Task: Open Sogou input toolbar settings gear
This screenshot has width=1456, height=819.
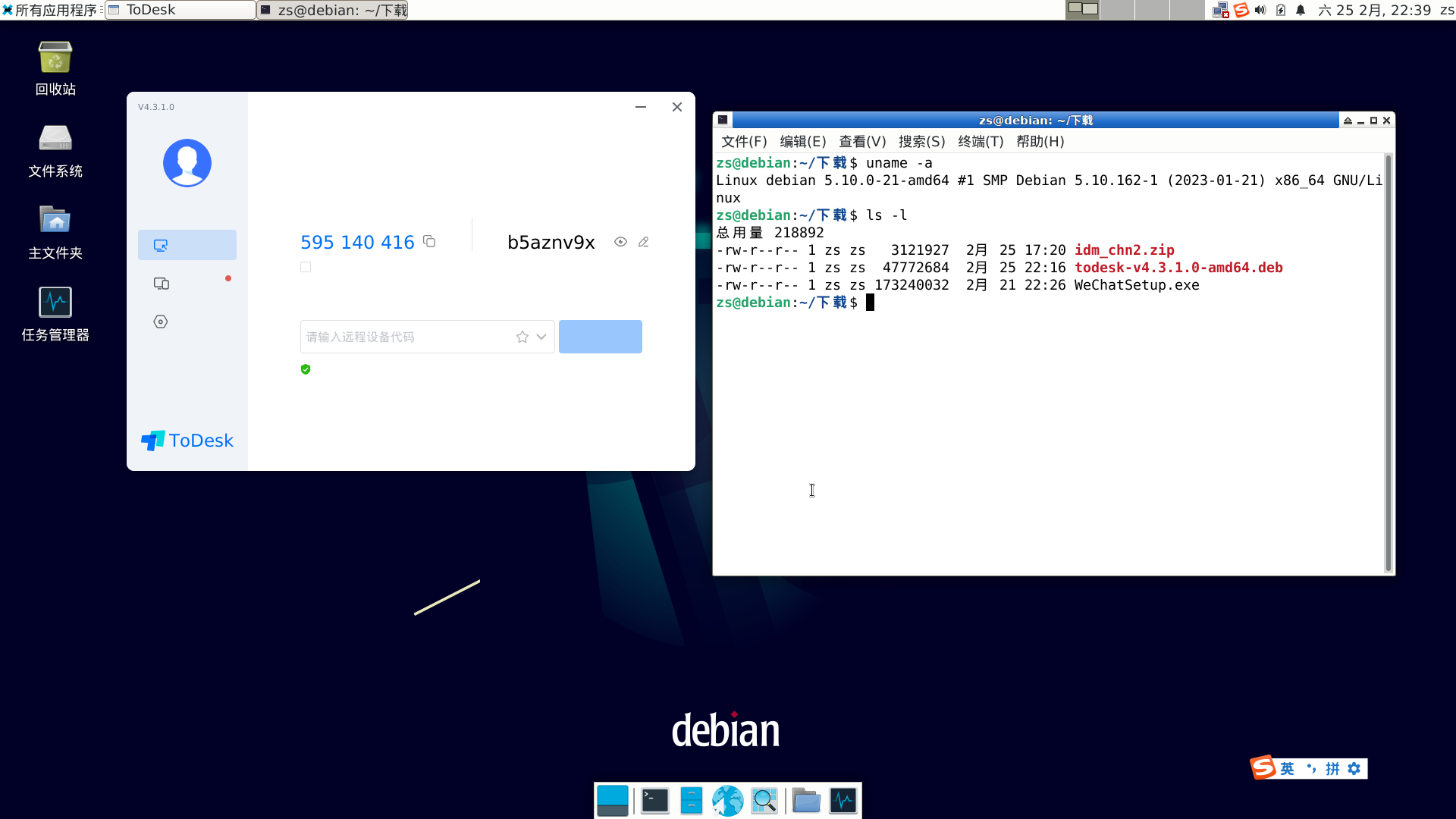Action: pos(1354,769)
